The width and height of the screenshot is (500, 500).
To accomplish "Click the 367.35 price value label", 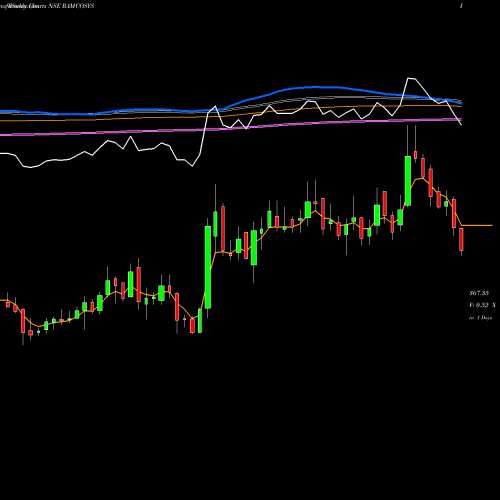I will click(479, 293).
